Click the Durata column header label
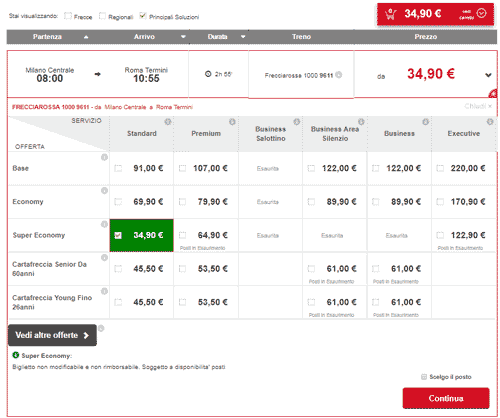The width and height of the screenshot is (500, 418). 217,37
